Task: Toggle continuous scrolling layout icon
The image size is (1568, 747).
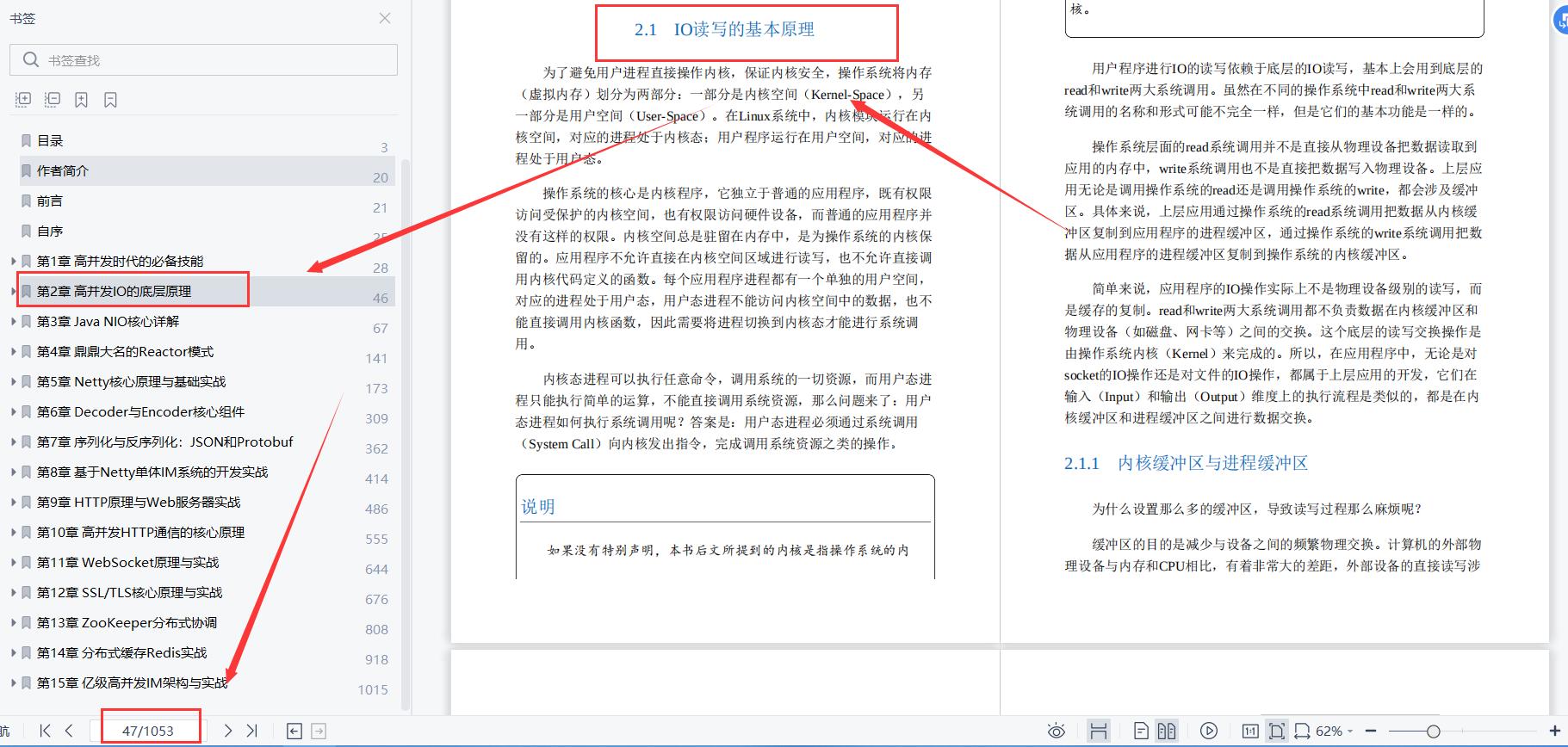Action: [x=1099, y=731]
